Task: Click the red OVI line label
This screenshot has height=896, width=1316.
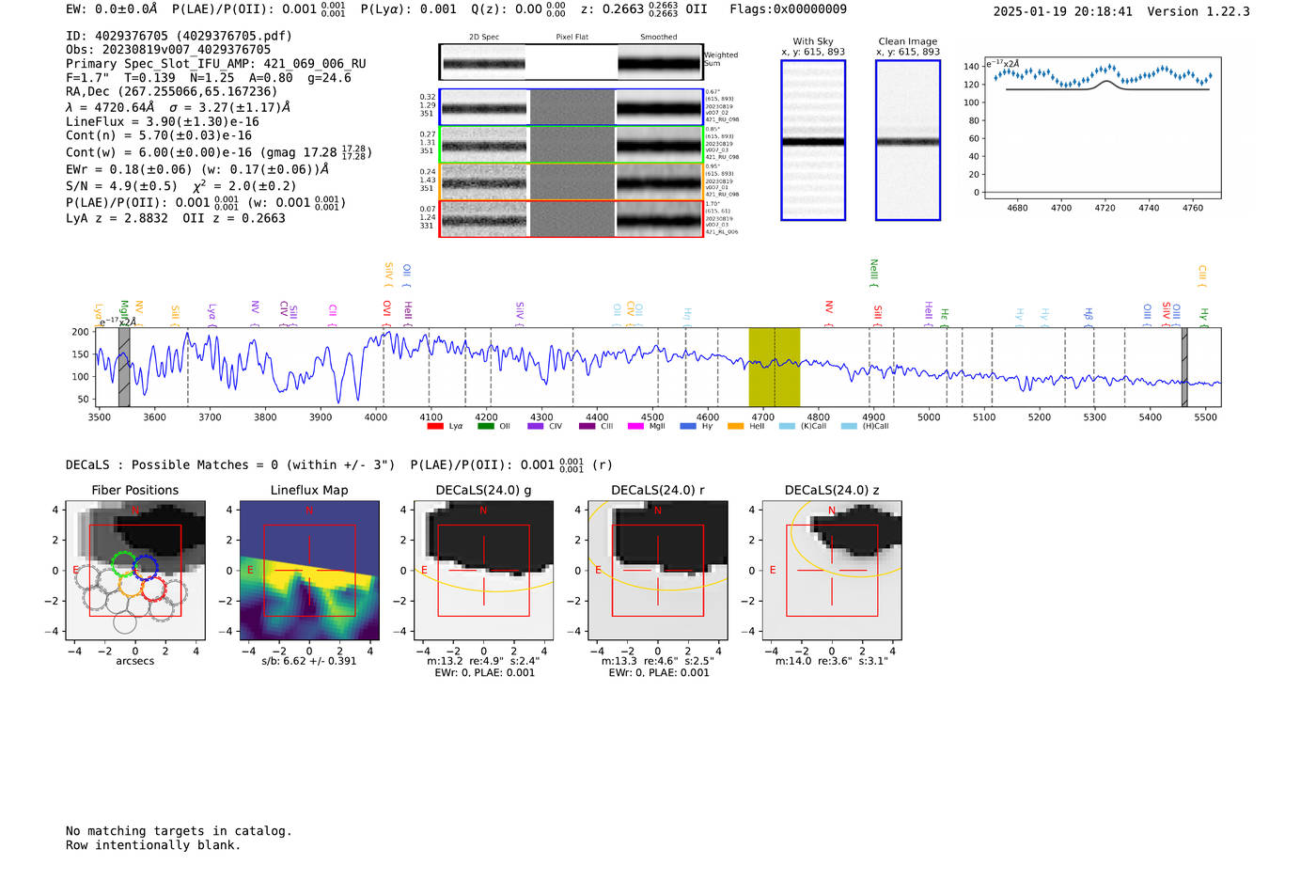Action: pyautogui.click(x=386, y=313)
